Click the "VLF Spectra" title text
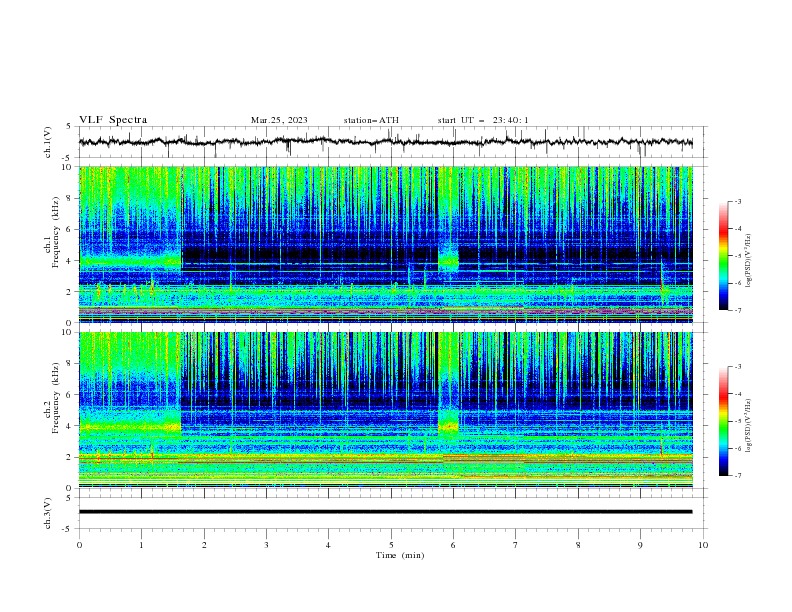The image size is (792, 612). tap(113, 120)
